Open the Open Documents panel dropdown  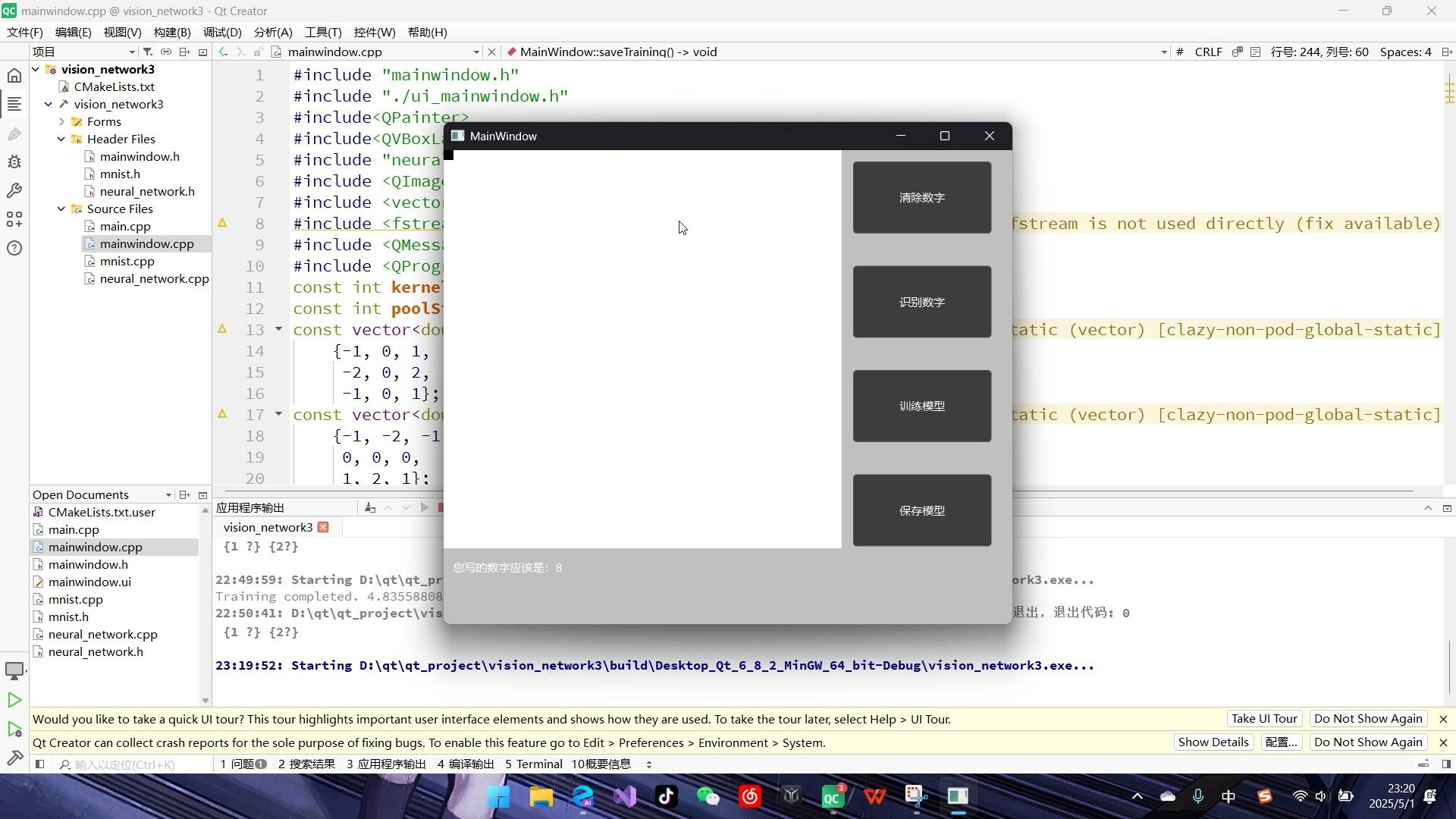click(x=168, y=495)
